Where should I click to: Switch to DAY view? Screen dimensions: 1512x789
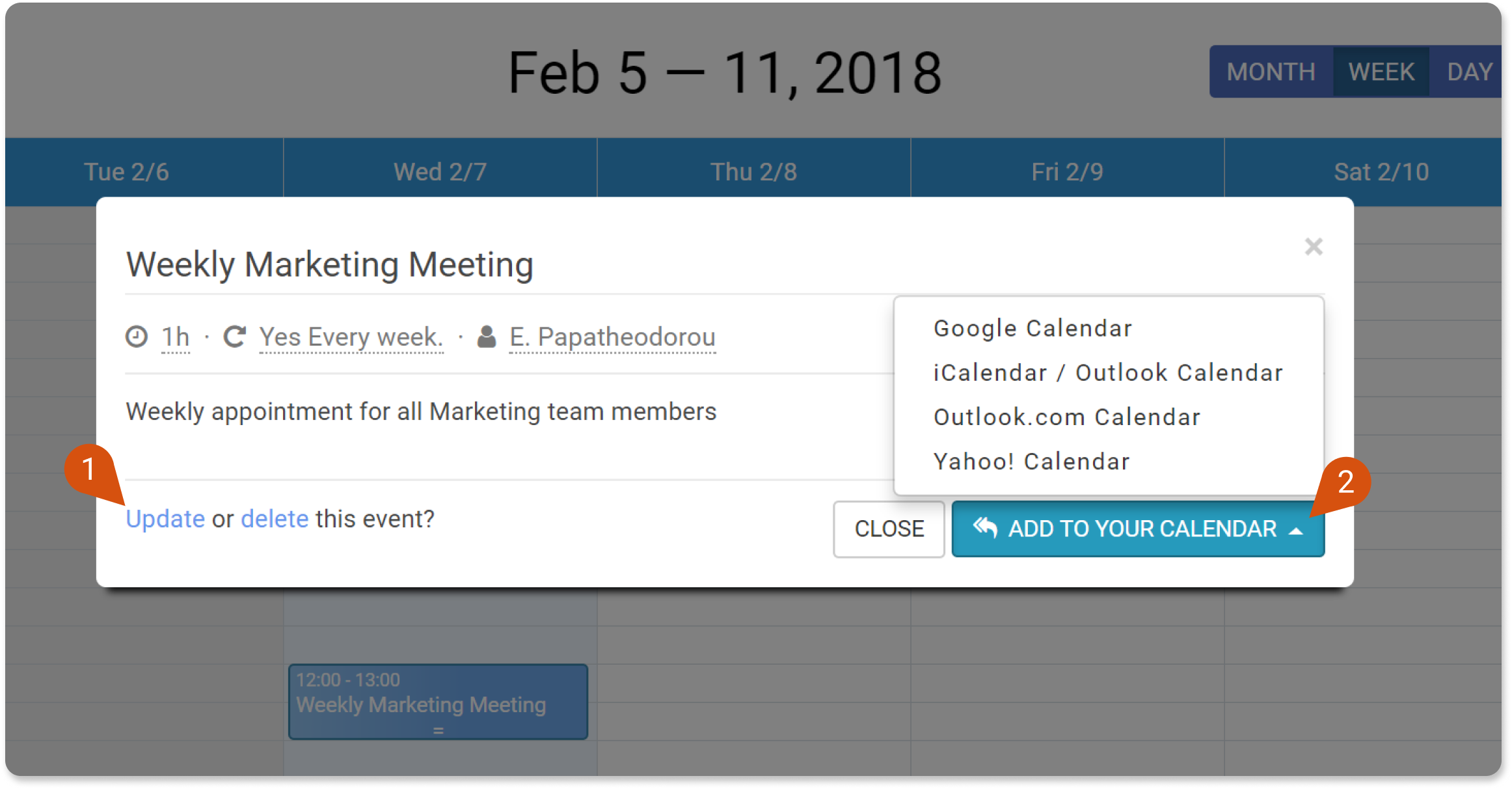[1469, 72]
